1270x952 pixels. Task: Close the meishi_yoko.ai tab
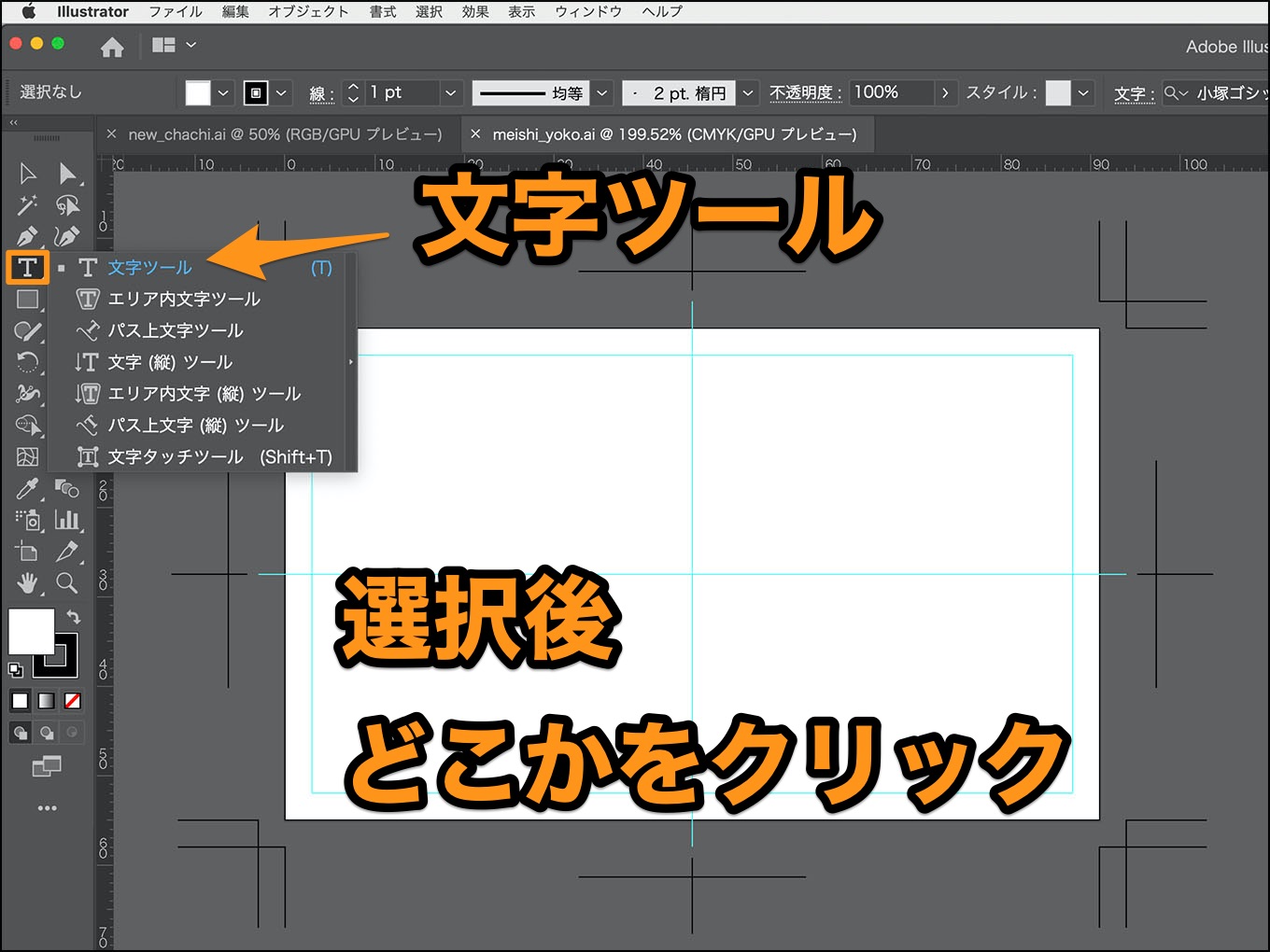(x=474, y=134)
